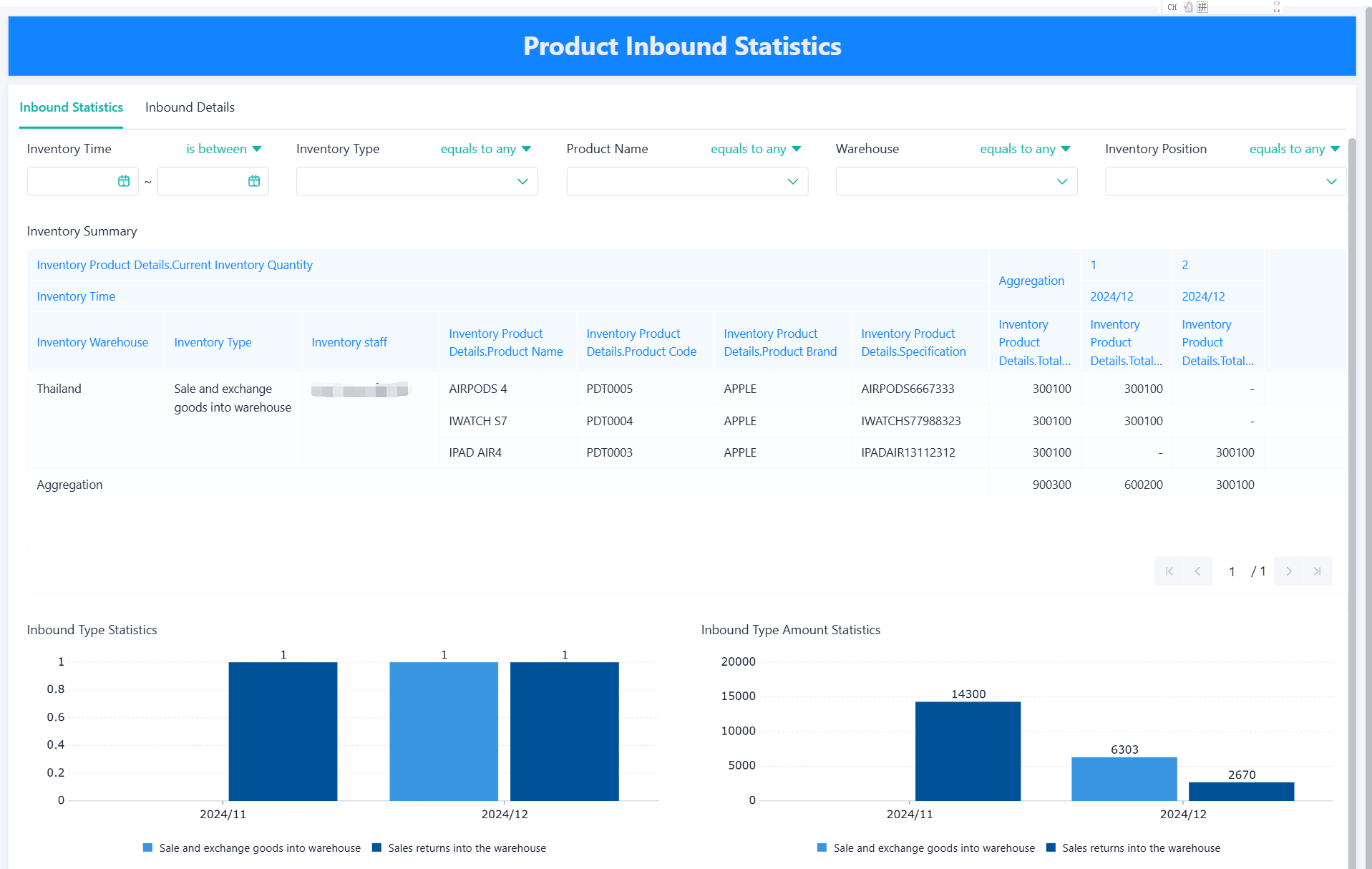
Task: Open the Inventory Time 'is between' operator dropdown
Action: 223,149
